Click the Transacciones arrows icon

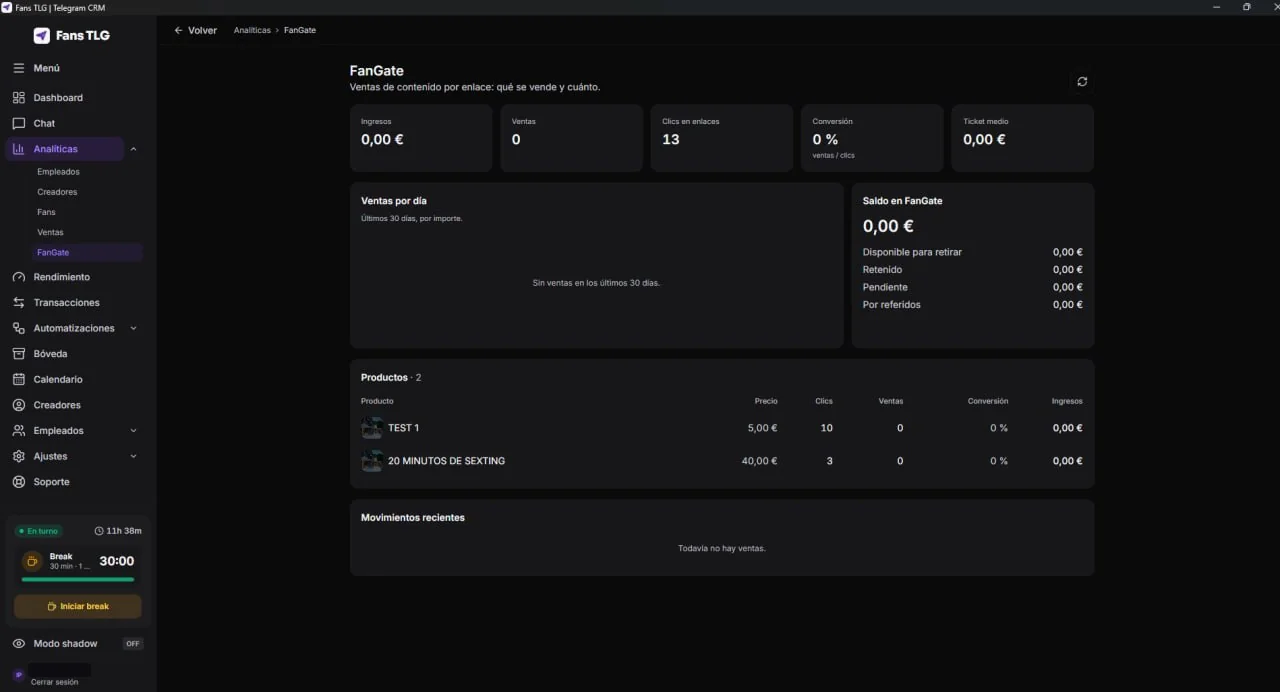pos(19,302)
